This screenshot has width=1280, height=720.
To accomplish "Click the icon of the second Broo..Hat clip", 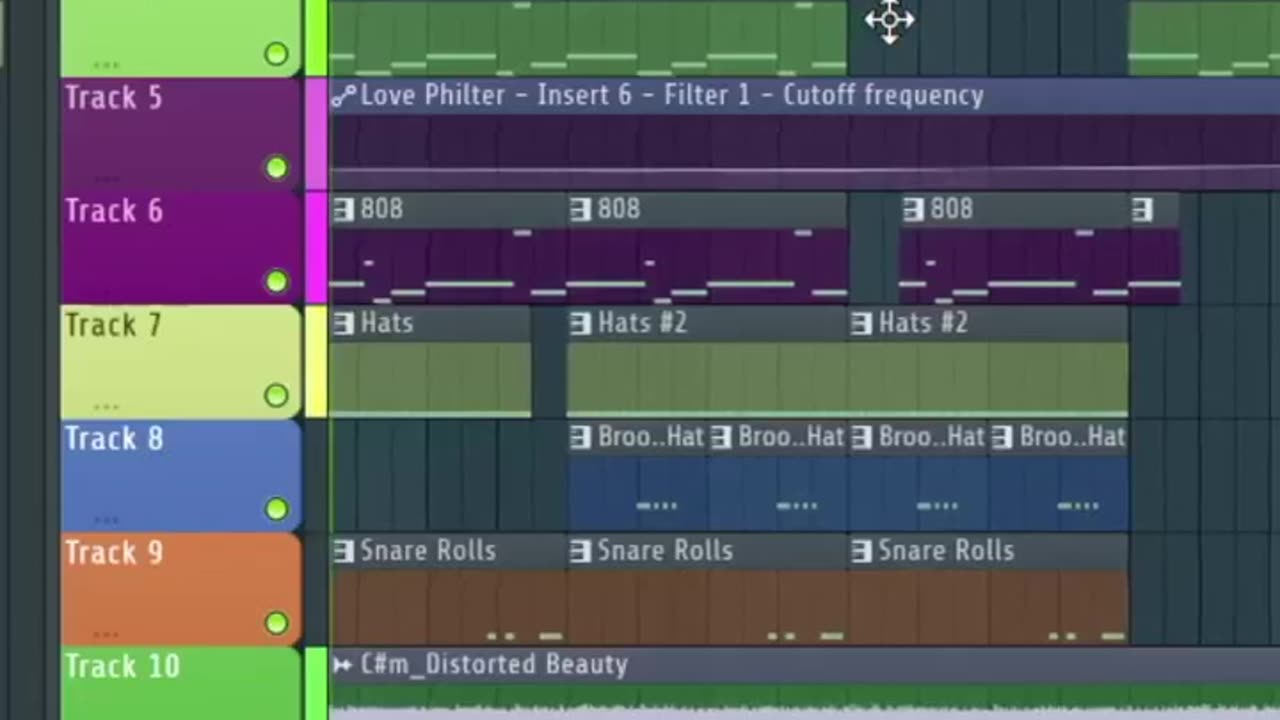I will point(722,437).
